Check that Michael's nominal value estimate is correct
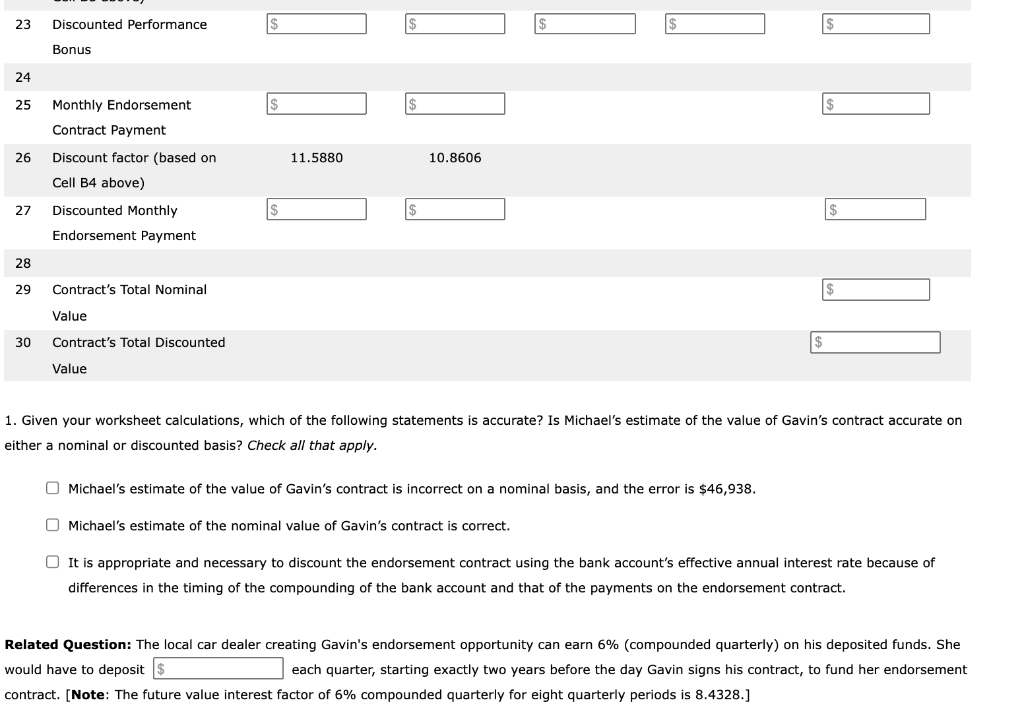1024x723 pixels. (50, 525)
